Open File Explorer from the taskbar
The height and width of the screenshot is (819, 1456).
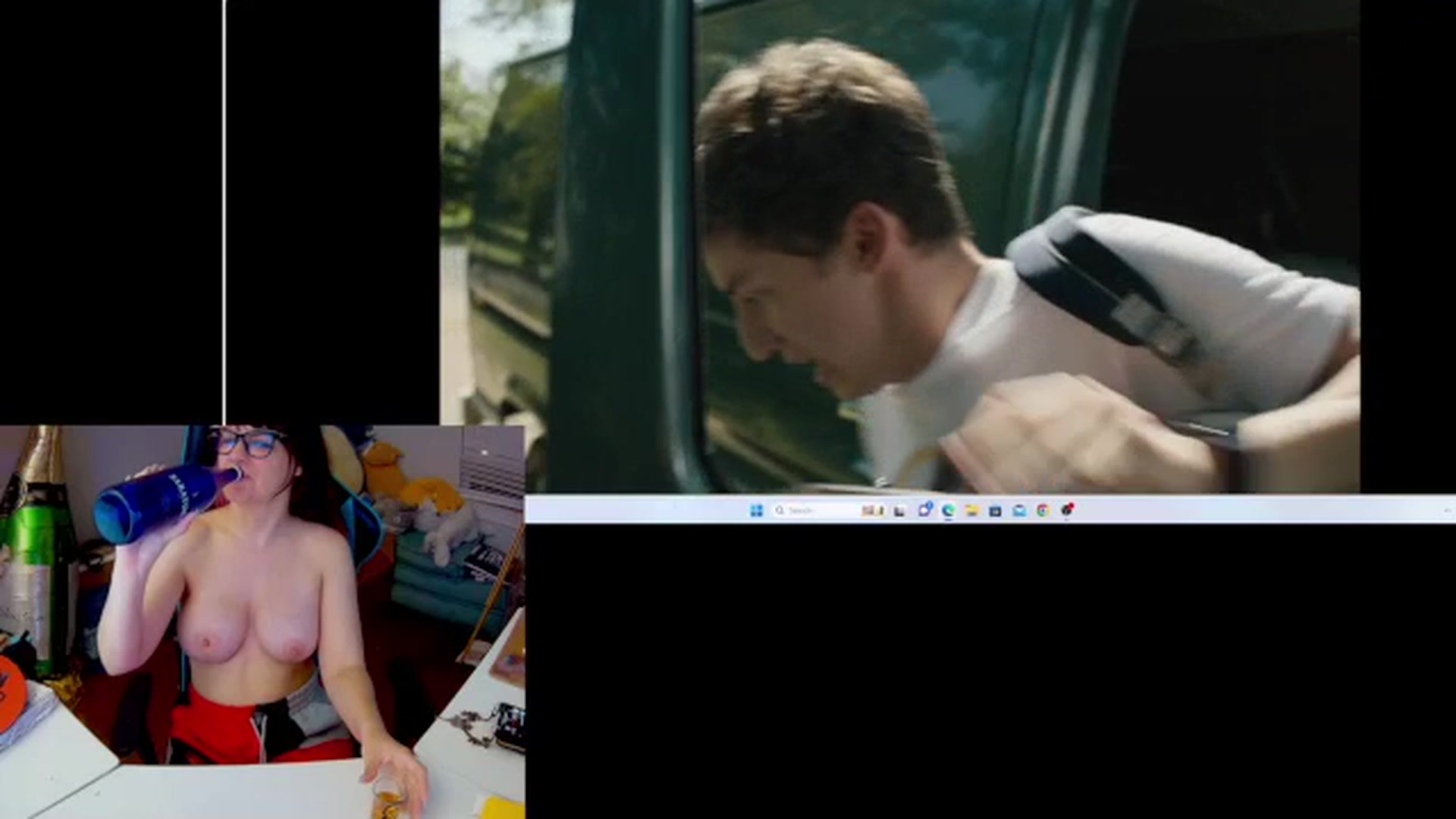point(971,510)
